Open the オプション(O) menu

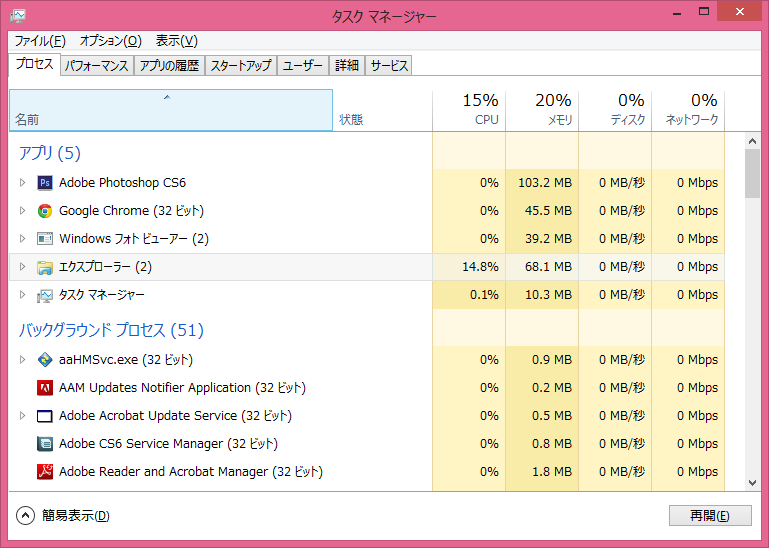111,41
